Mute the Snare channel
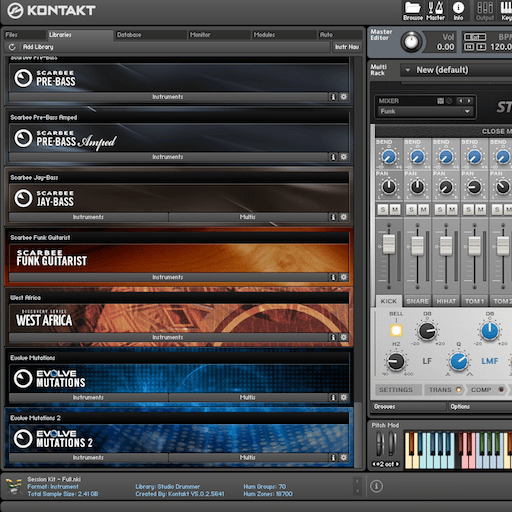512x512 pixels. click(x=424, y=210)
